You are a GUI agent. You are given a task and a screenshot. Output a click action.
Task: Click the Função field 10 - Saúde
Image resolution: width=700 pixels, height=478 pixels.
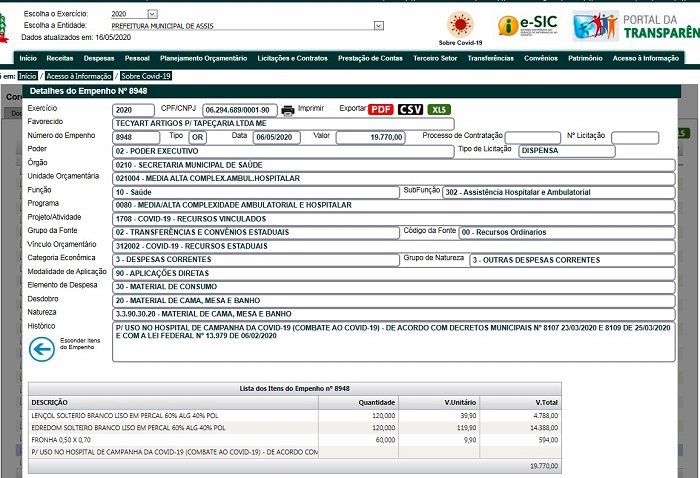256,192
